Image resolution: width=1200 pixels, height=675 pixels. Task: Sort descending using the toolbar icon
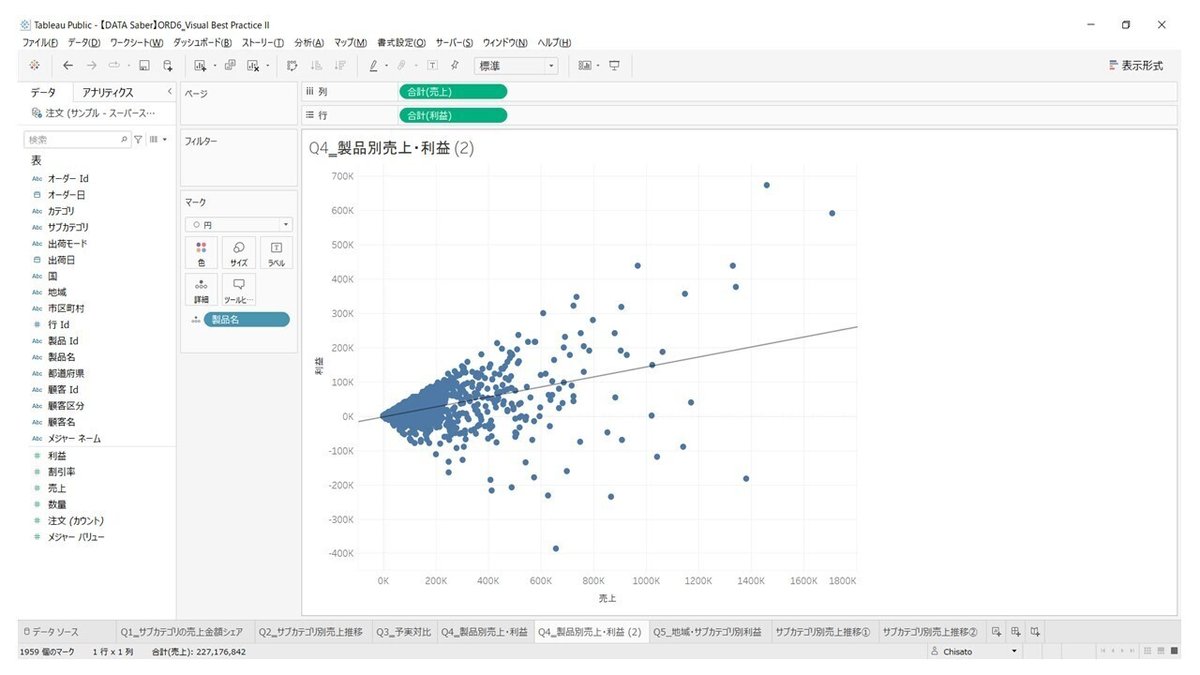click(340, 65)
